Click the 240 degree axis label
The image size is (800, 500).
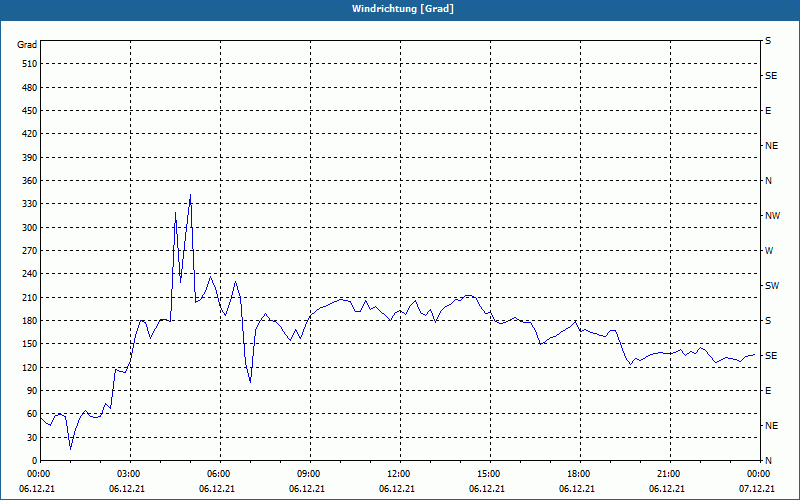pyautogui.click(x=30, y=274)
